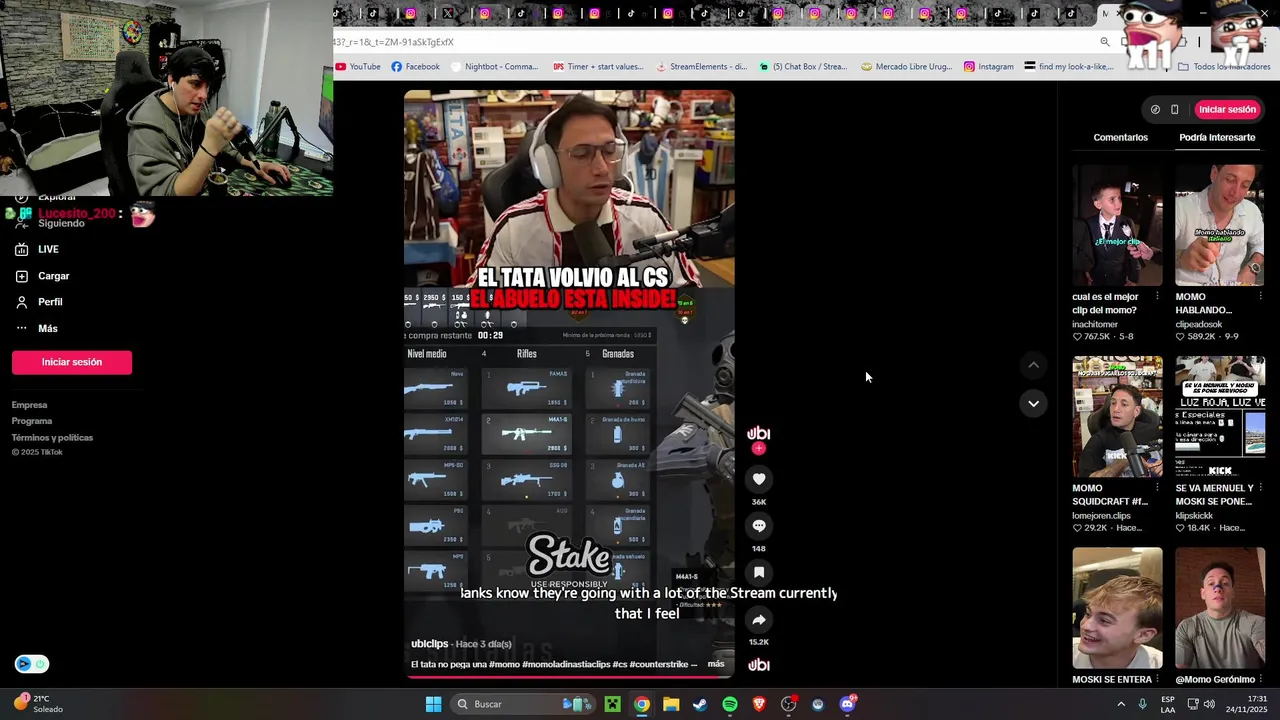
Task: Click the zoom magnifier in the address bar
Action: (x=1105, y=42)
